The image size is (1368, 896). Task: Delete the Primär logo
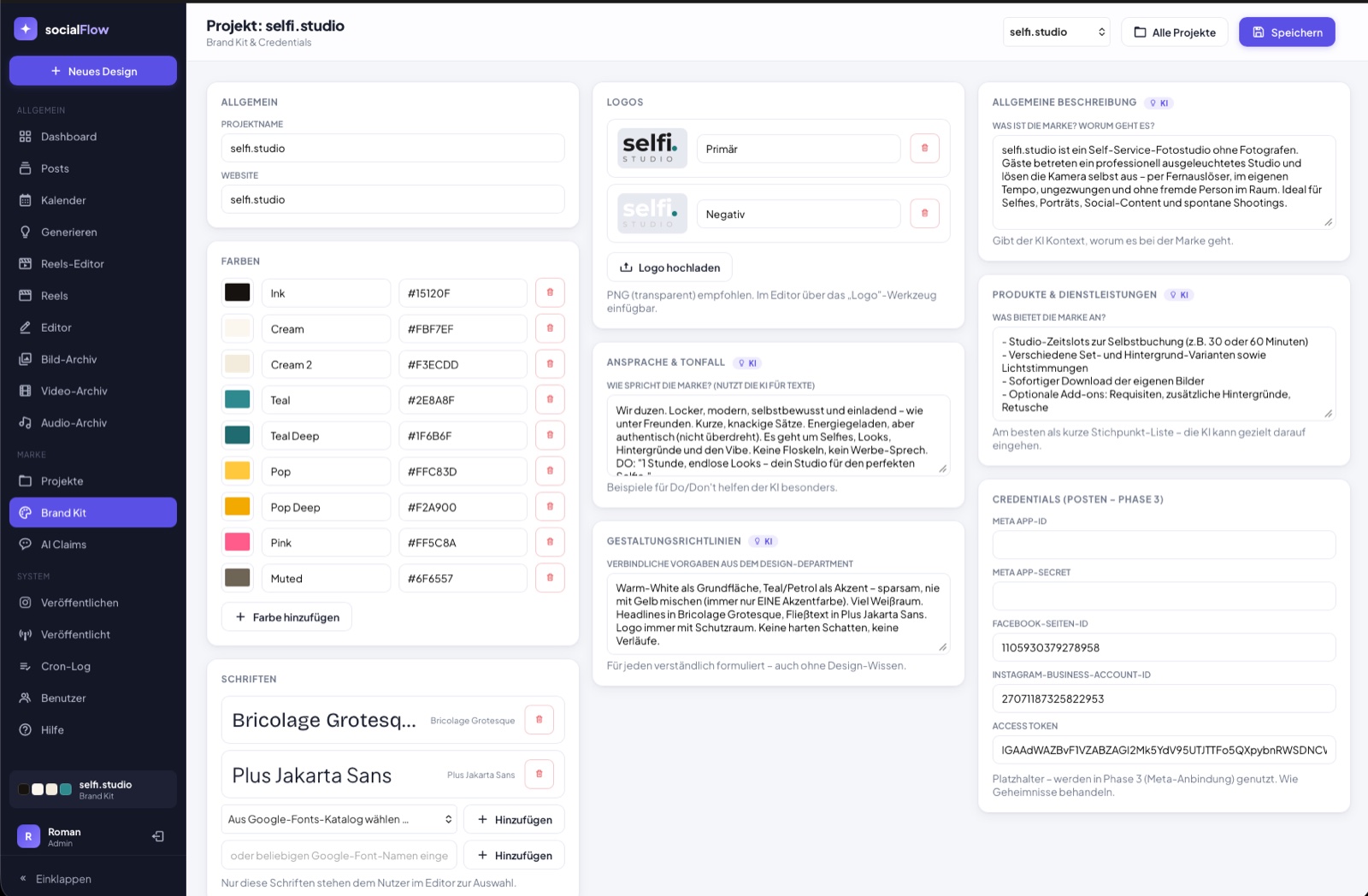click(x=924, y=148)
